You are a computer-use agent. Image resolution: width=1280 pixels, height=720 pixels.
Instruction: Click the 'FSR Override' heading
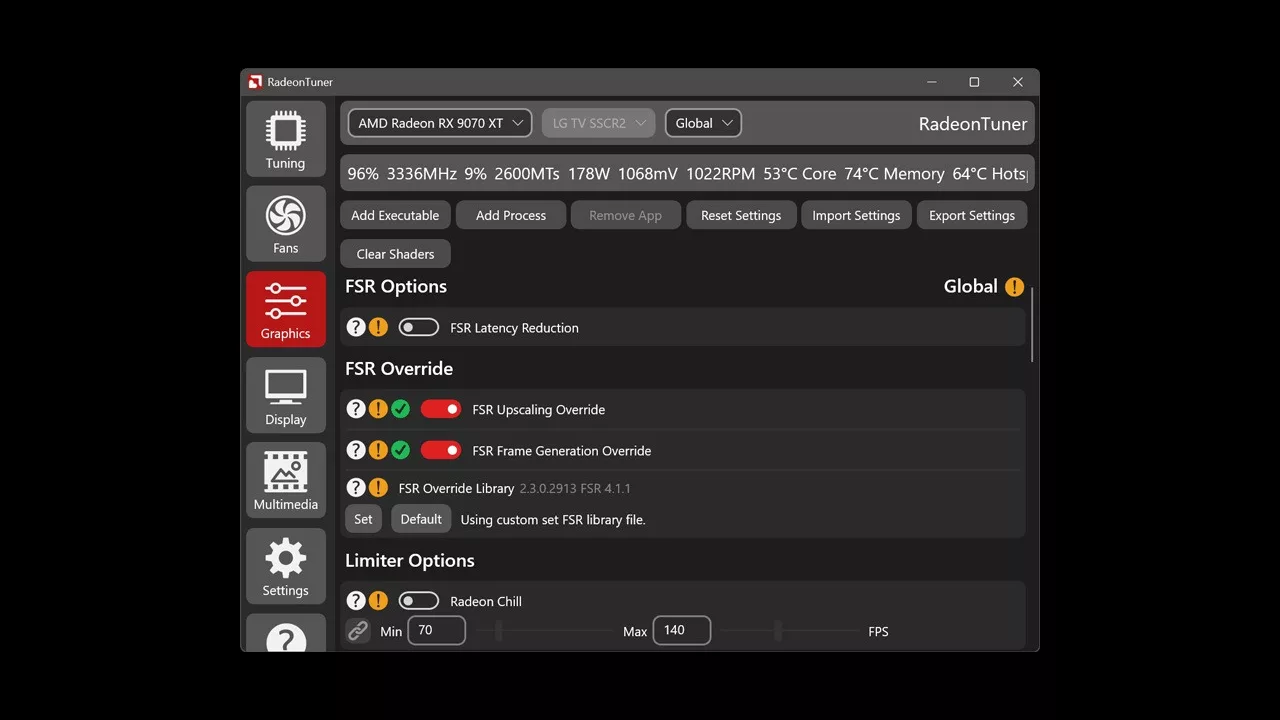point(399,369)
